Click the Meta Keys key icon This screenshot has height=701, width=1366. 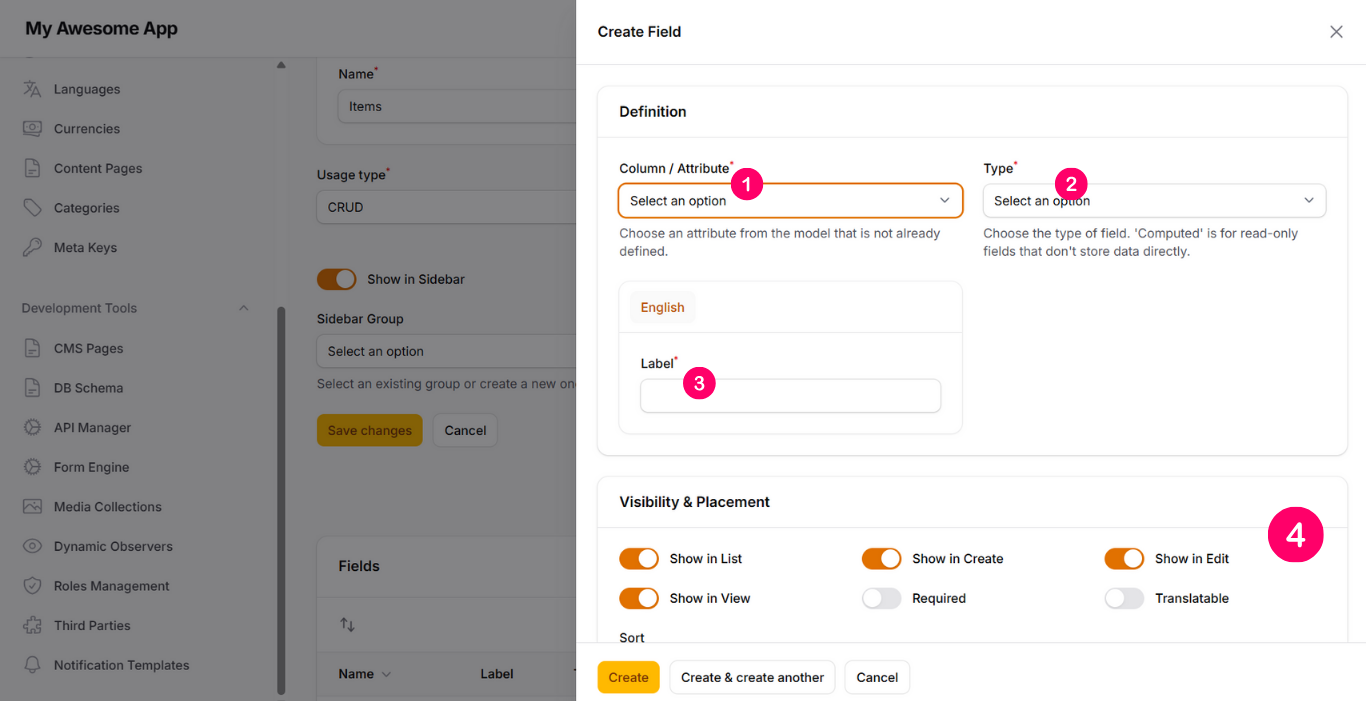pos(32,248)
